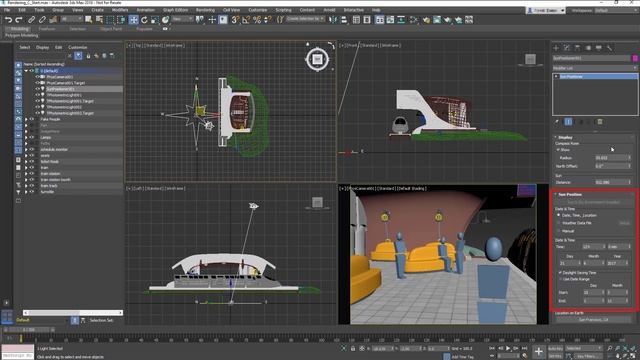Click the Mirror tool icon
640x360 pixels.
click(x=333, y=20)
